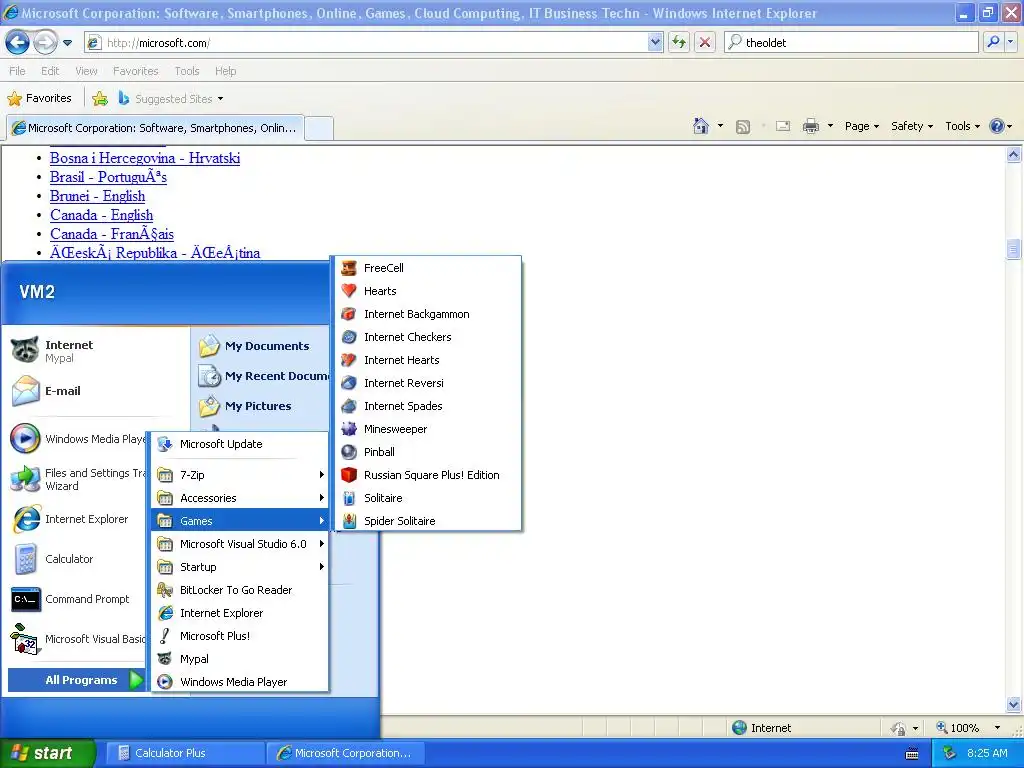Viewport: 1024px width, 768px height.
Task: Open Internet Checkers
Action: click(x=428, y=337)
